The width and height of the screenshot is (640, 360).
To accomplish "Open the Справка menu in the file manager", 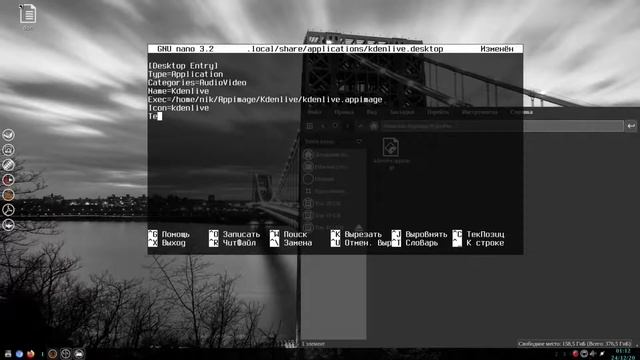I will coord(521,112).
